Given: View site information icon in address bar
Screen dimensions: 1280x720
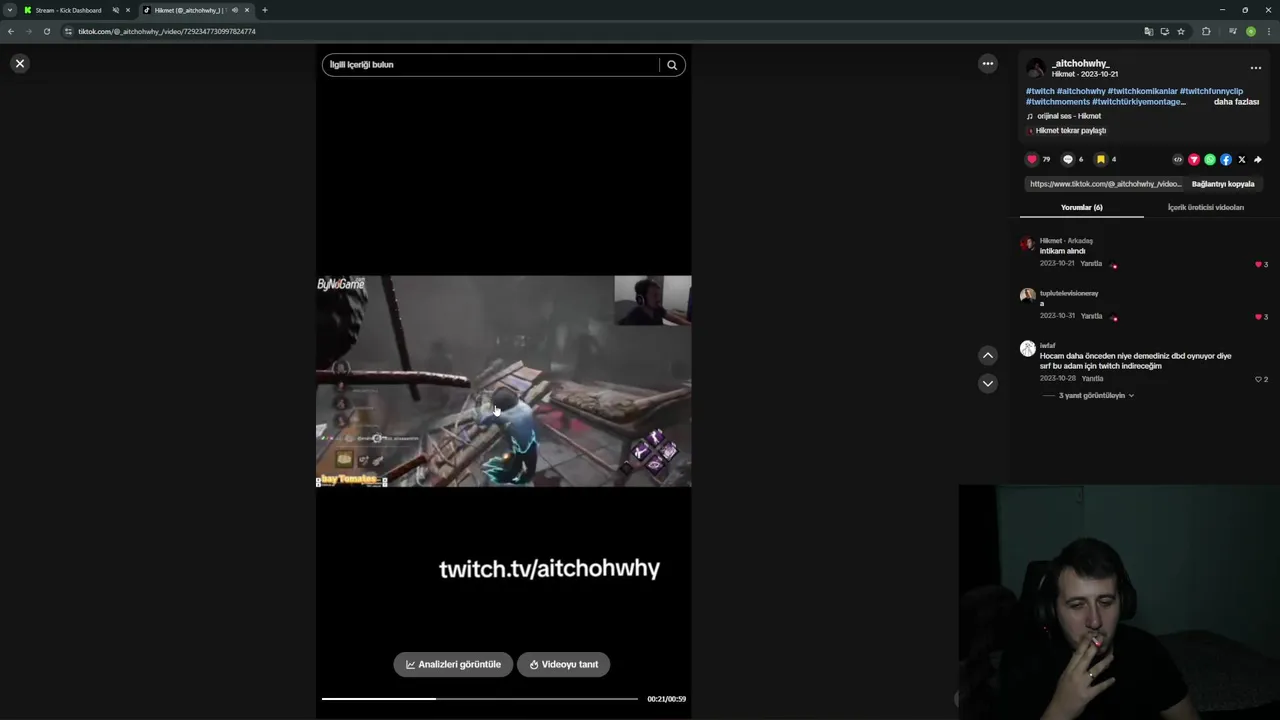Looking at the screenshot, I should click(x=68, y=31).
